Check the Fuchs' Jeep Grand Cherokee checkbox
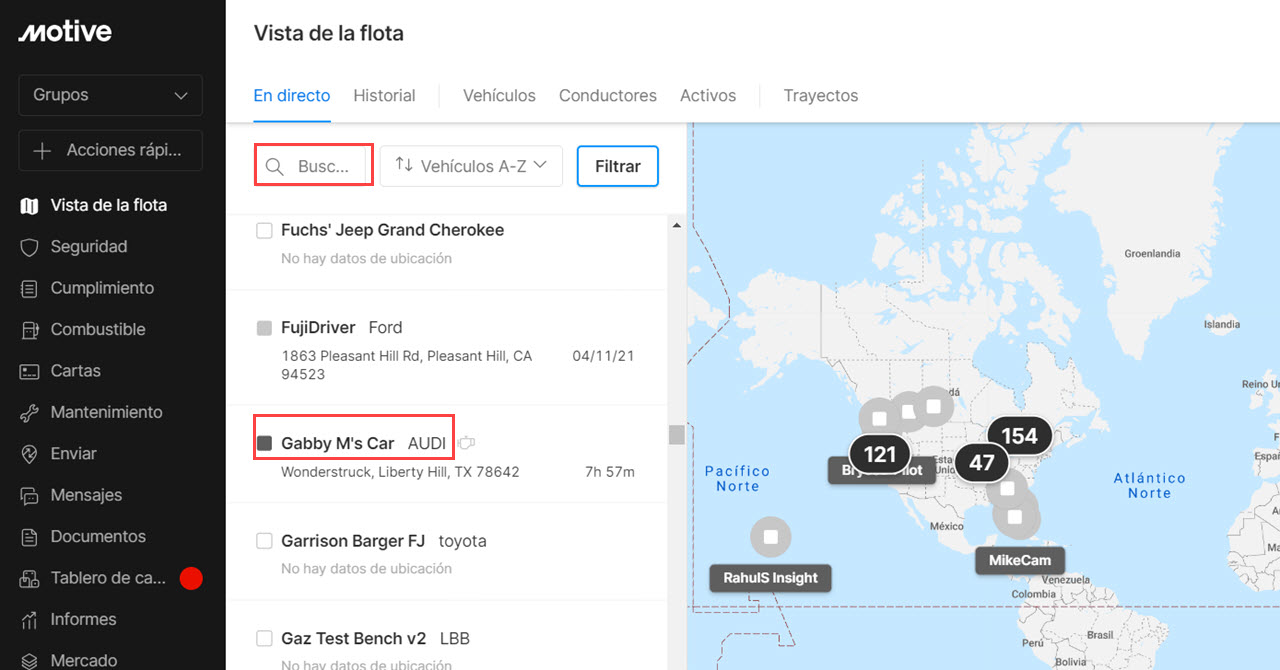The image size is (1280, 670). click(265, 231)
